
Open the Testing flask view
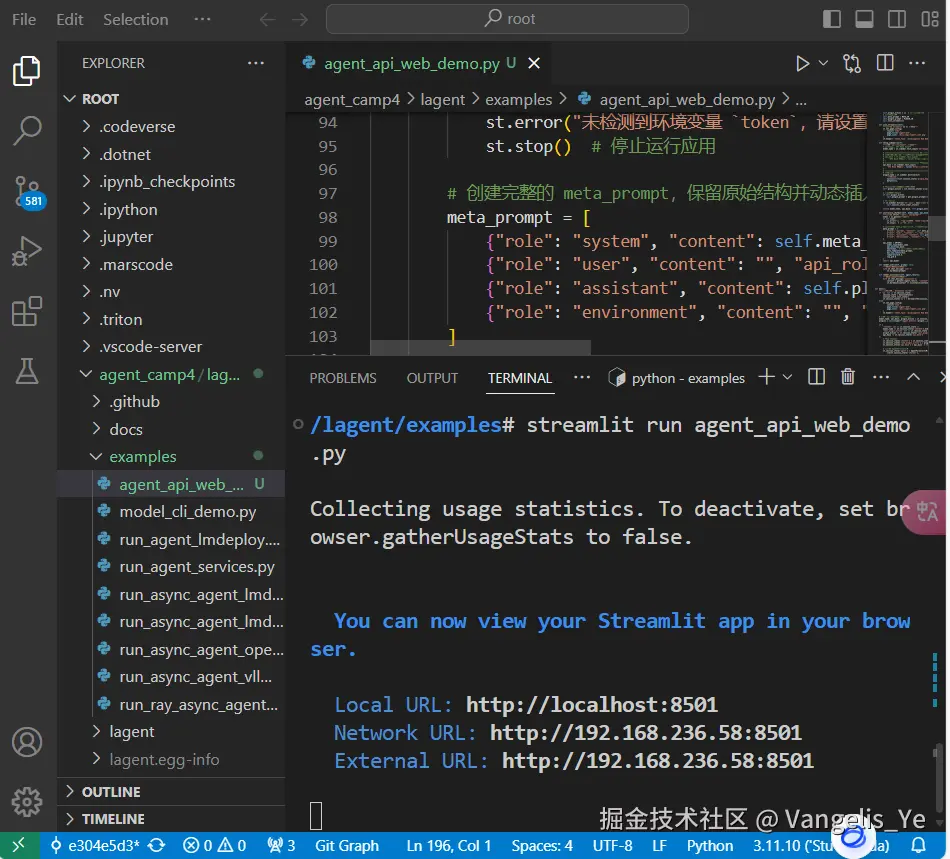tap(27, 372)
